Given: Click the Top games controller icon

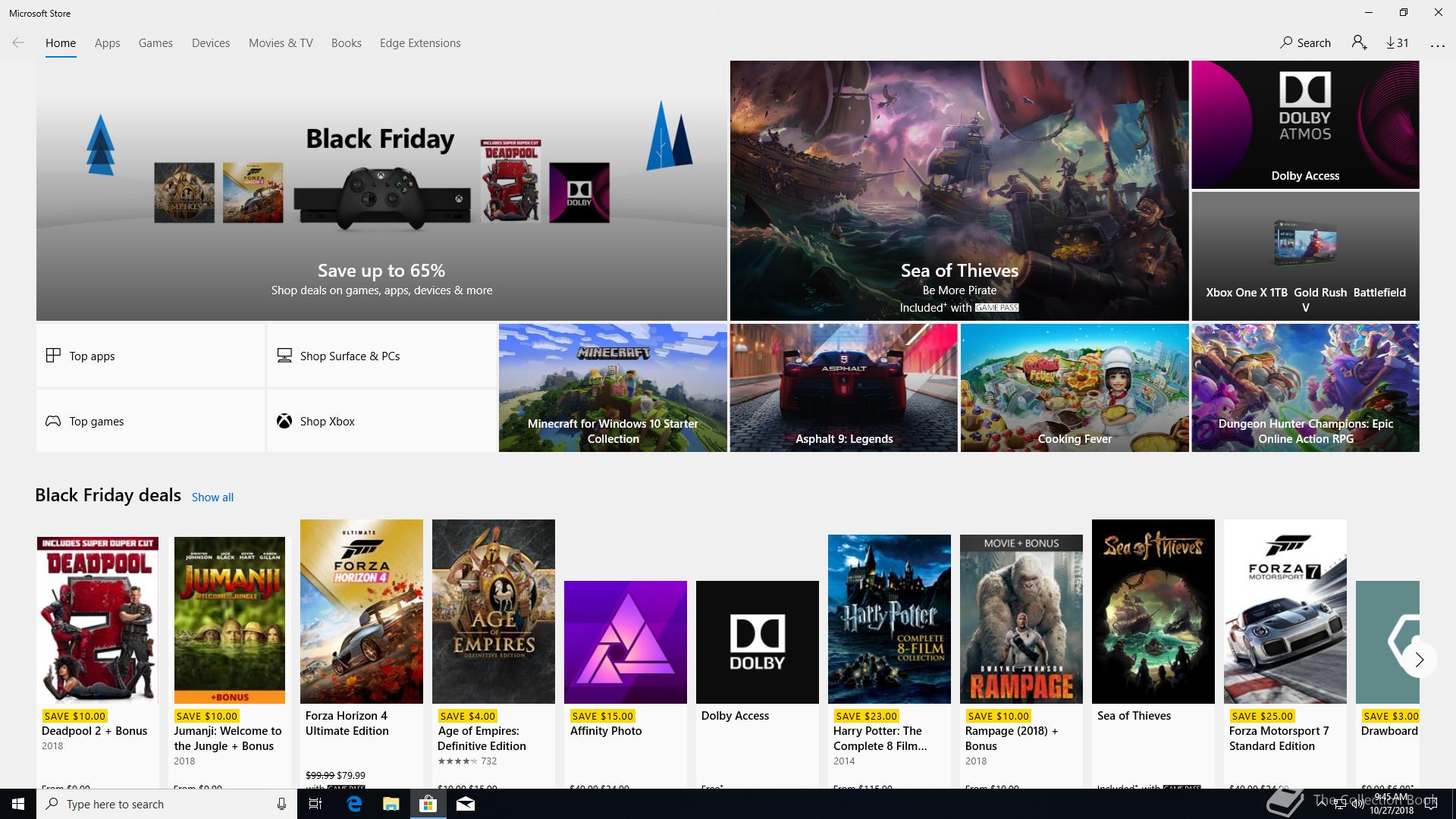Looking at the screenshot, I should click(x=53, y=421).
